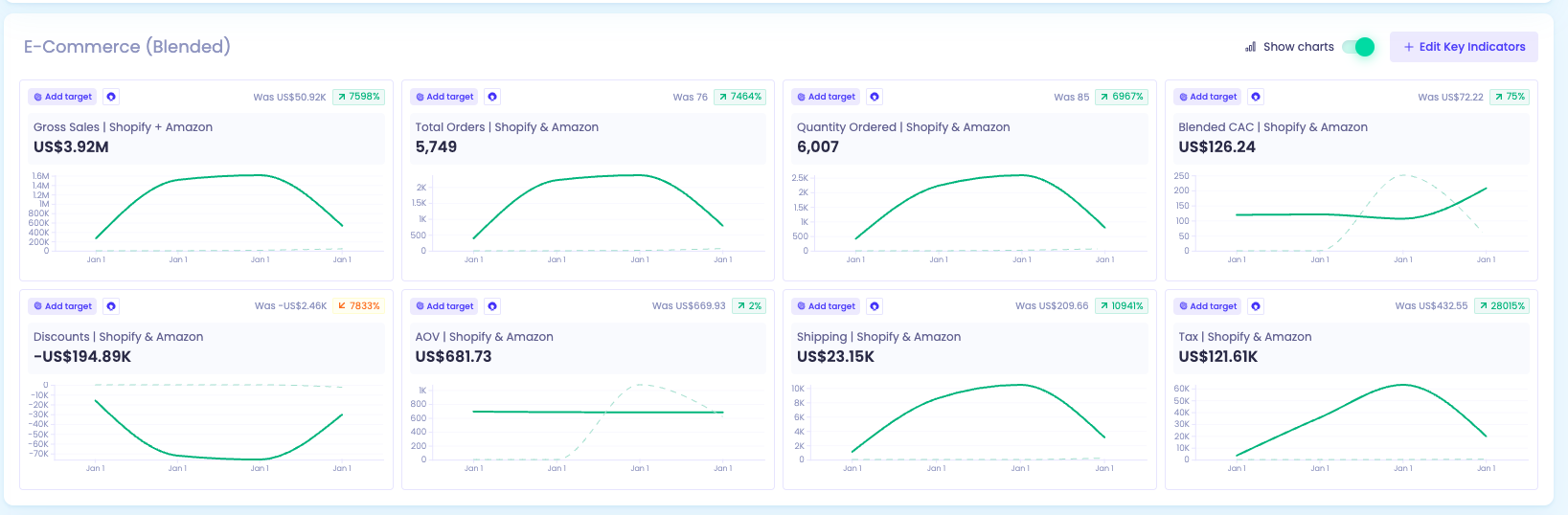Click the US$3.92M value
This screenshot has height=515, width=1568.
tap(71, 147)
